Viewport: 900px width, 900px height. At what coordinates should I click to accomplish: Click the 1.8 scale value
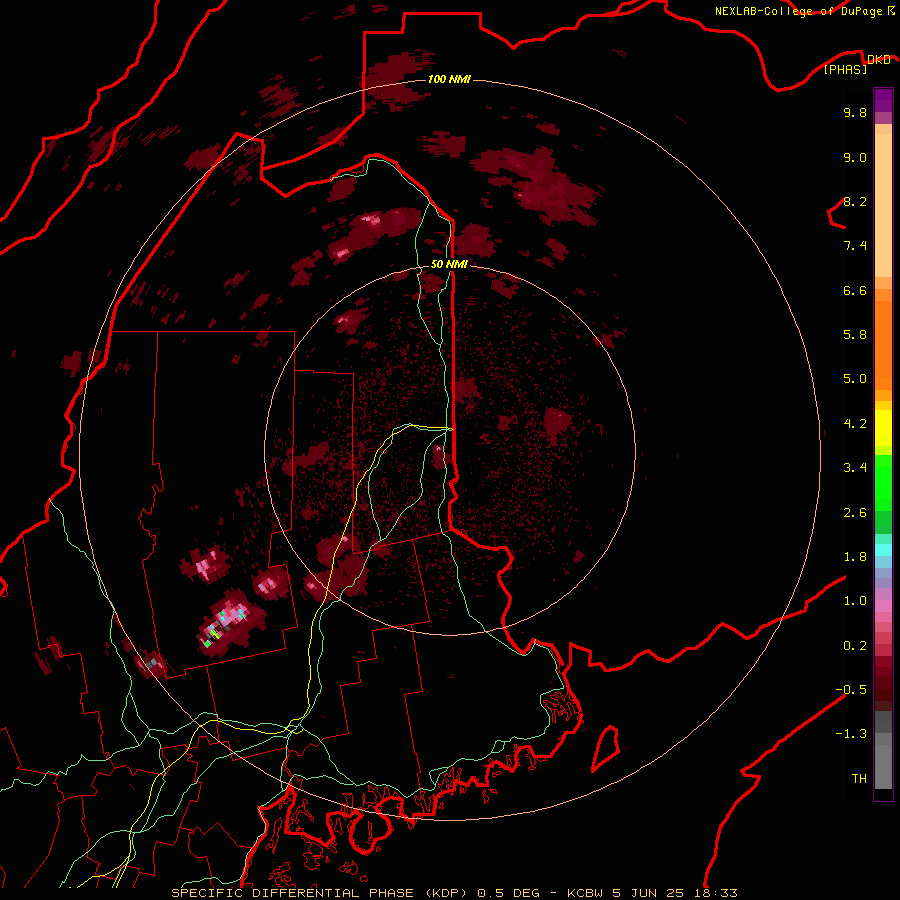click(855, 557)
